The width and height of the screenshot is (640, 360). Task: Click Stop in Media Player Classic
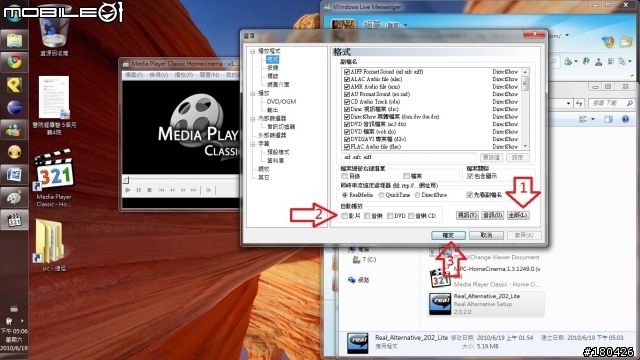tap(150, 190)
